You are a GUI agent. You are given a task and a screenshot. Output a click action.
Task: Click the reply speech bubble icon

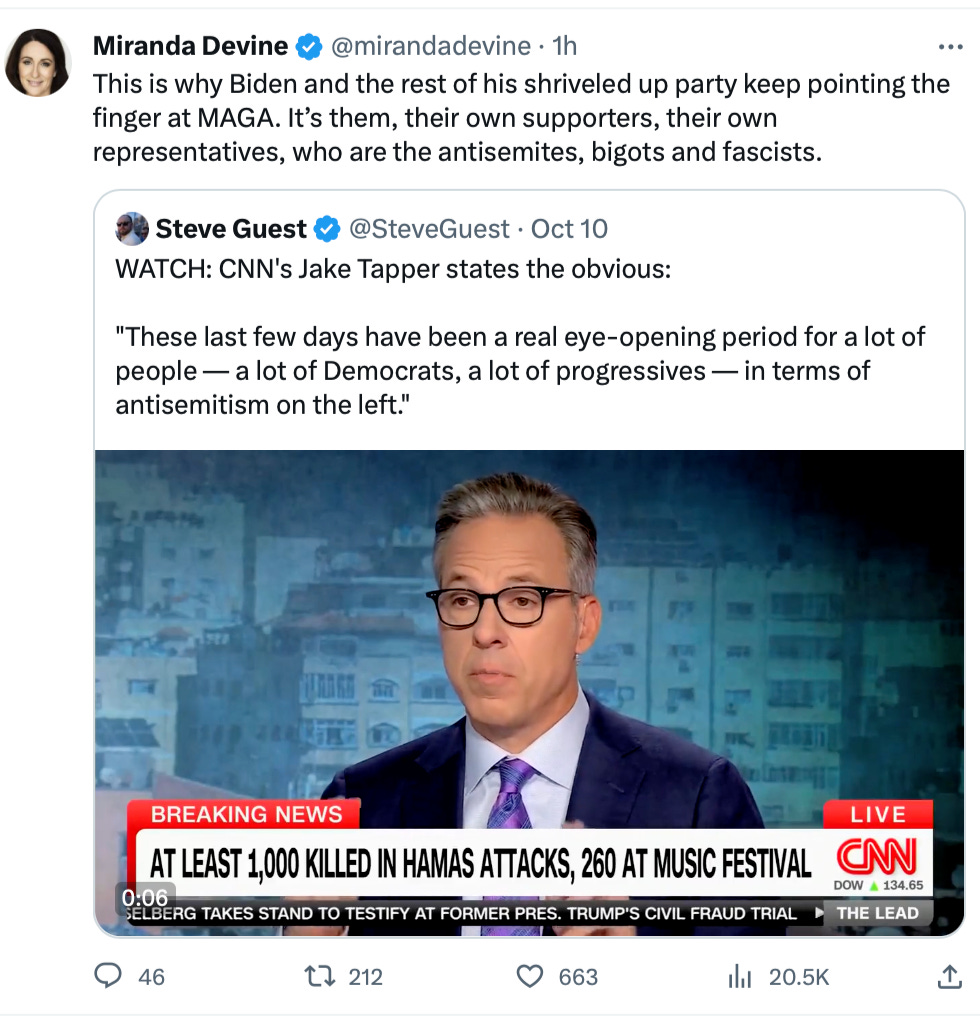[108, 976]
